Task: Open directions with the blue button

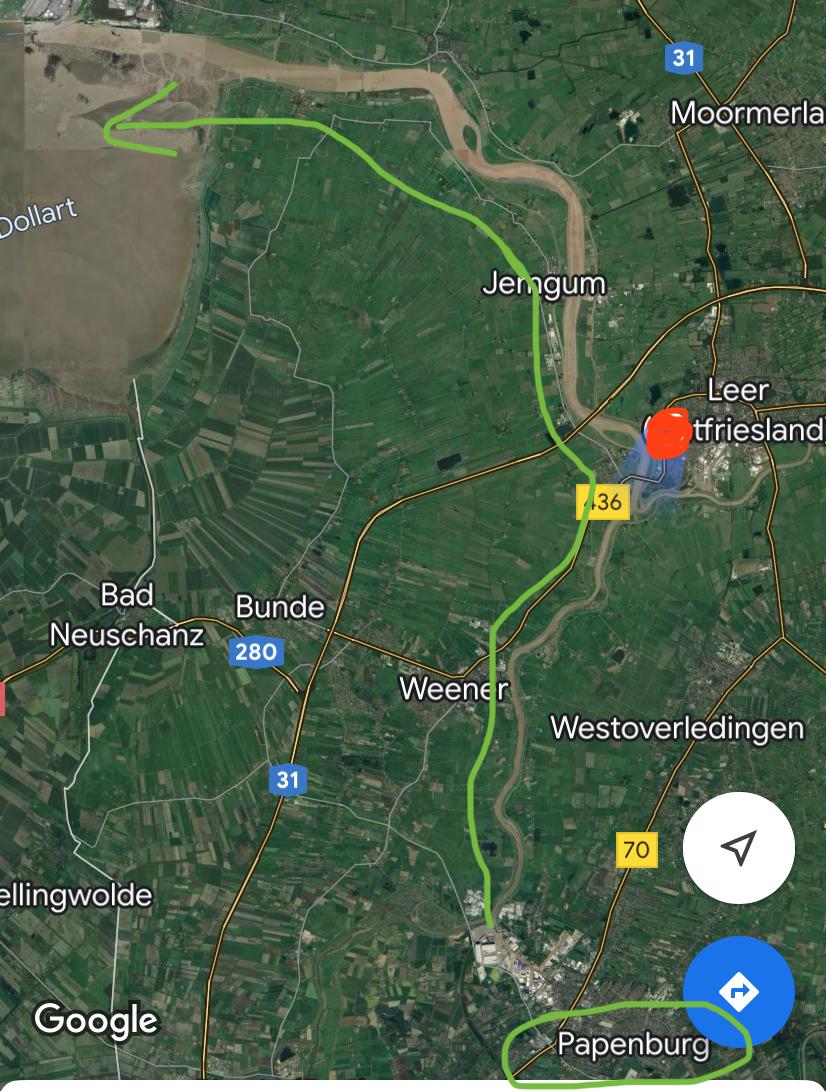Action: 738,992
